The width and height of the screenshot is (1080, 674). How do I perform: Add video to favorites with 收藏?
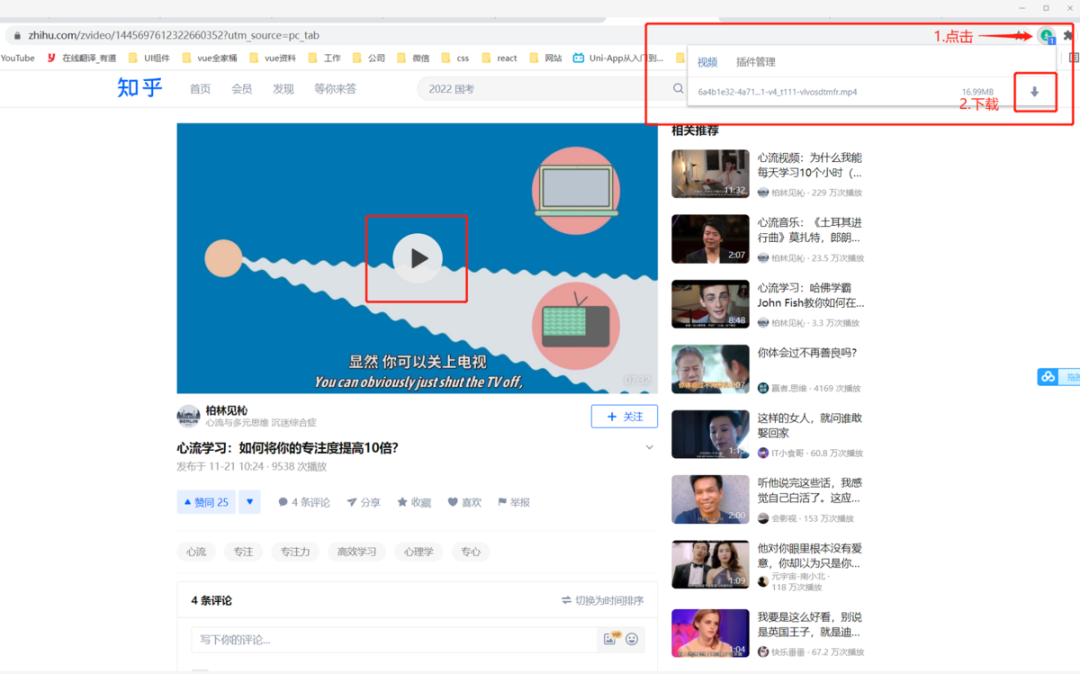coord(414,503)
